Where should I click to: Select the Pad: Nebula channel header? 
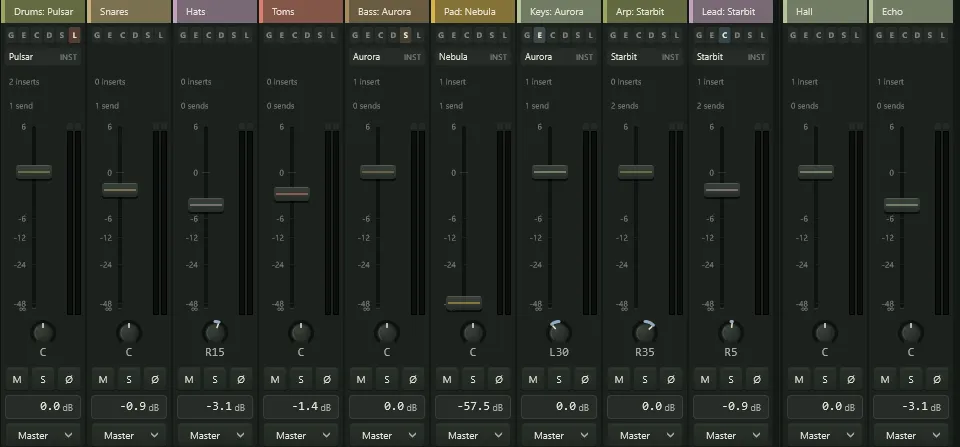coord(473,12)
